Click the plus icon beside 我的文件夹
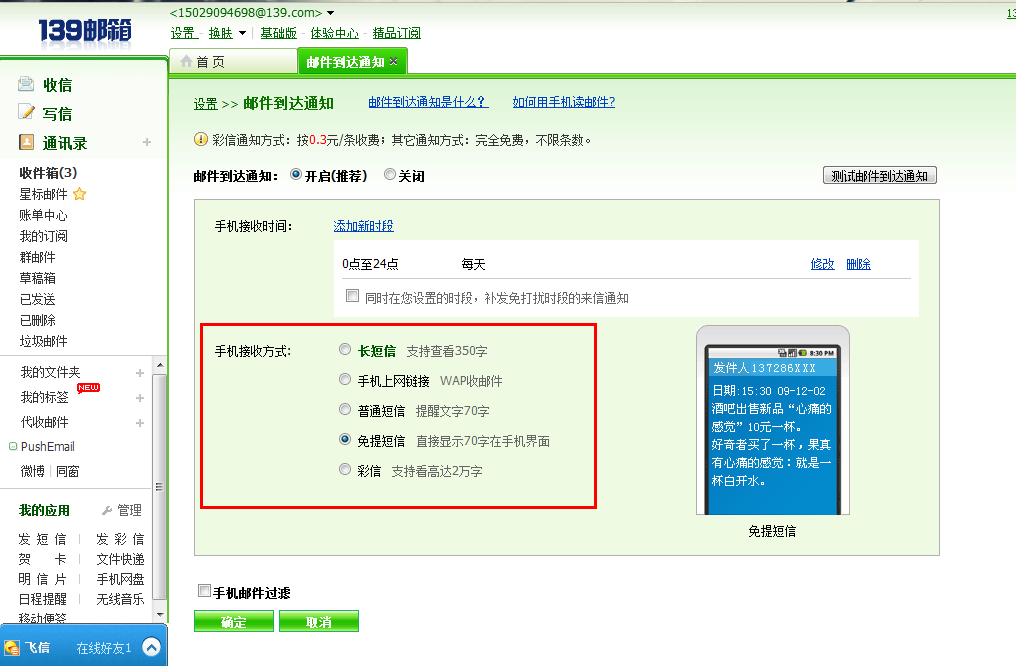 [x=140, y=373]
